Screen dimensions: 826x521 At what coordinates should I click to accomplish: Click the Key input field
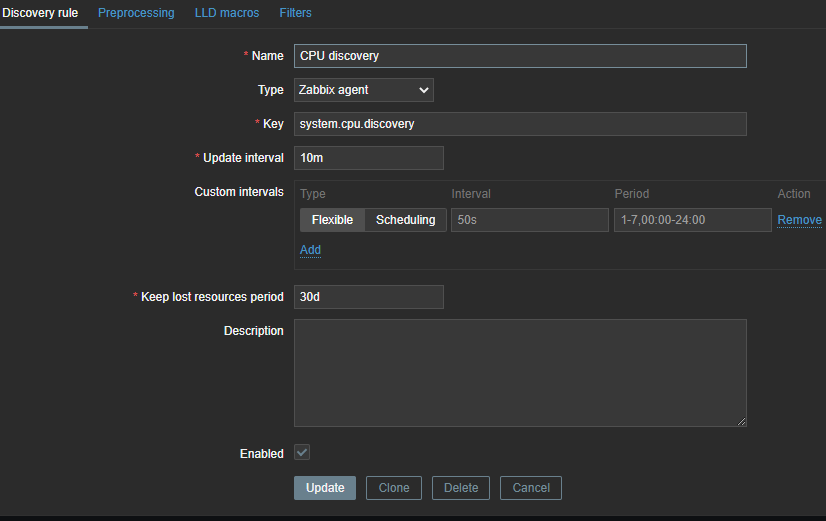[520, 124]
